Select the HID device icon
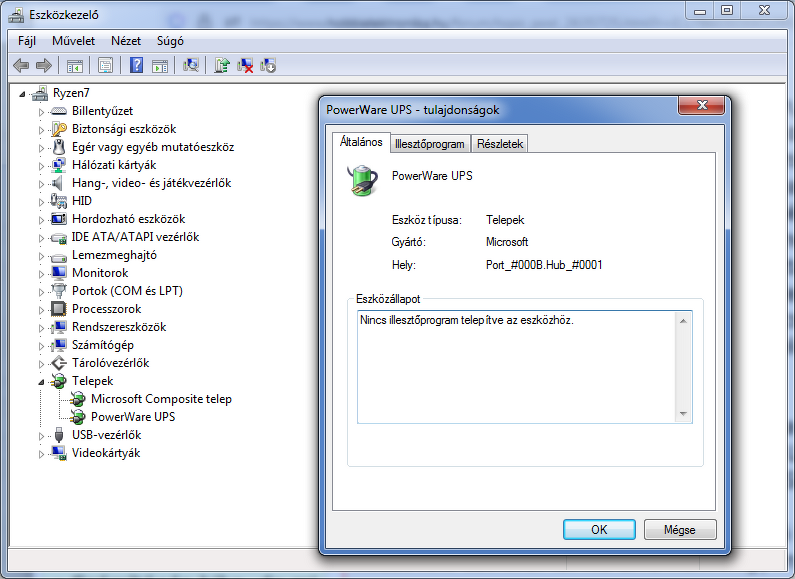 (59, 201)
